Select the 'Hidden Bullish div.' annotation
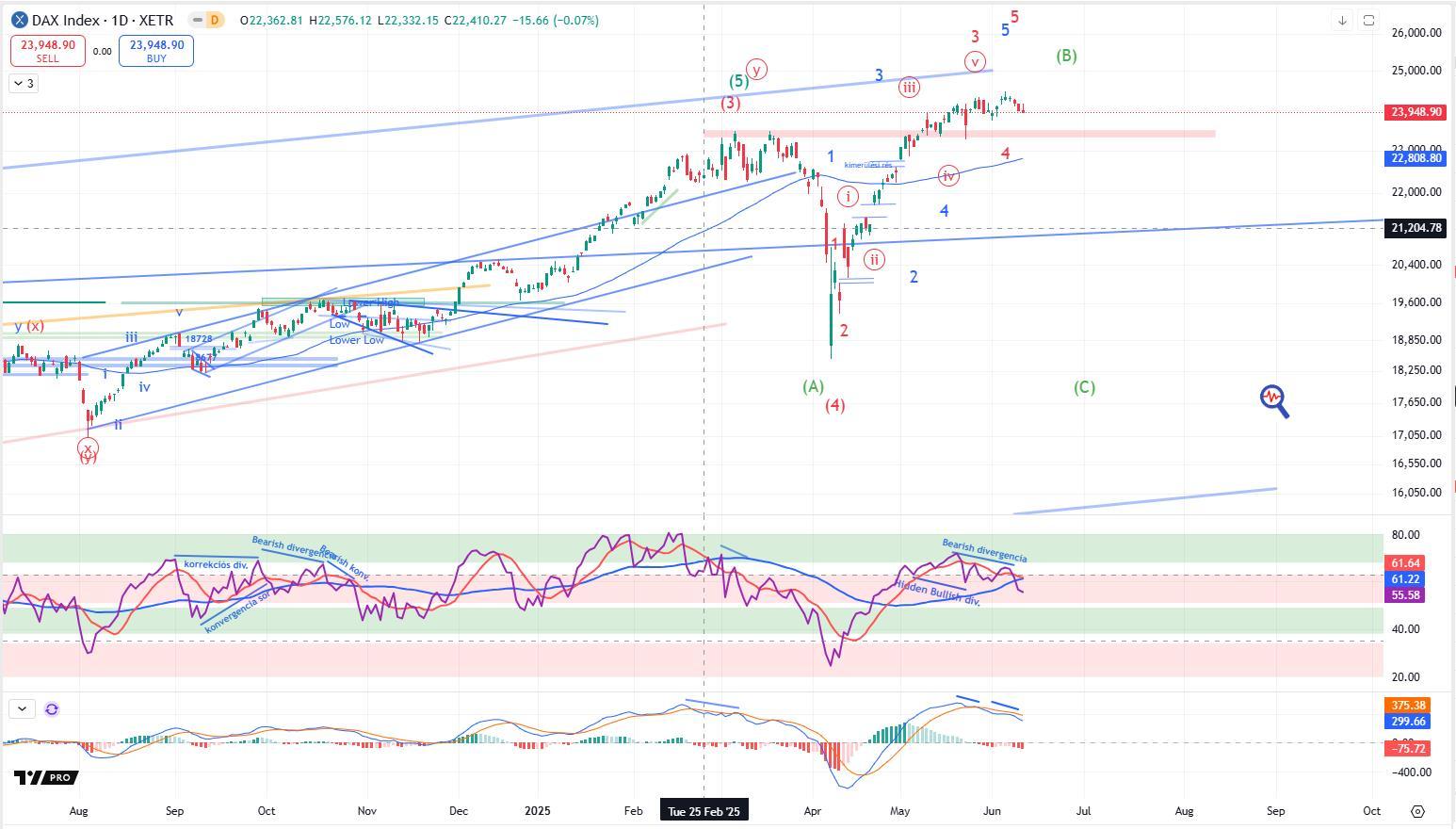 point(938,593)
